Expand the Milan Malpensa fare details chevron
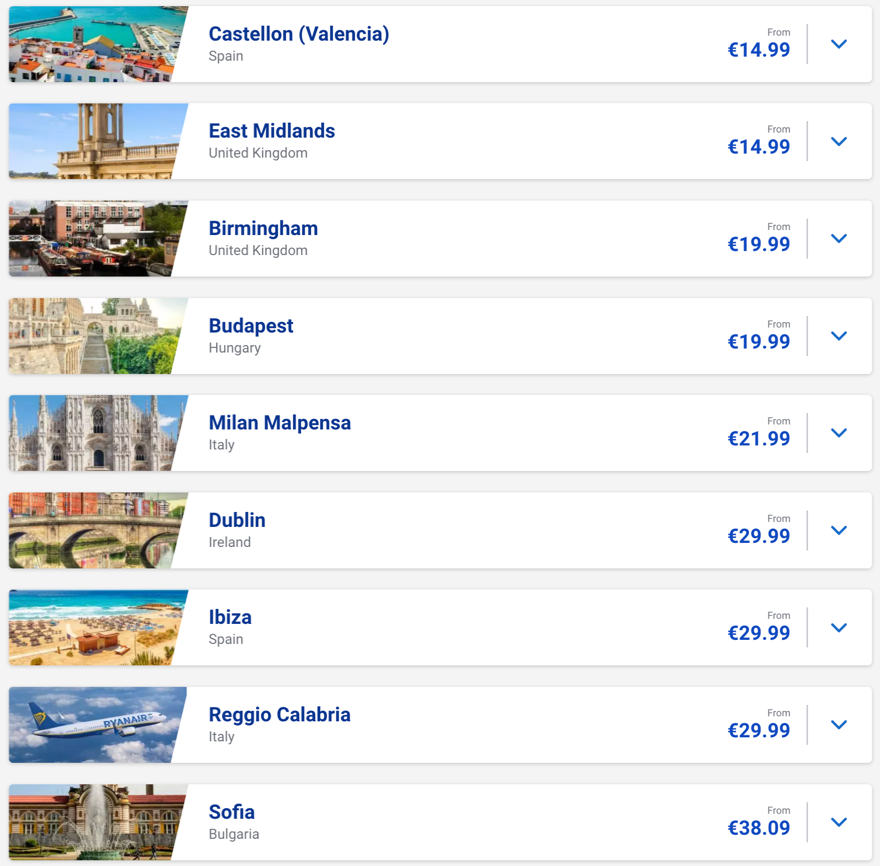 coord(838,433)
